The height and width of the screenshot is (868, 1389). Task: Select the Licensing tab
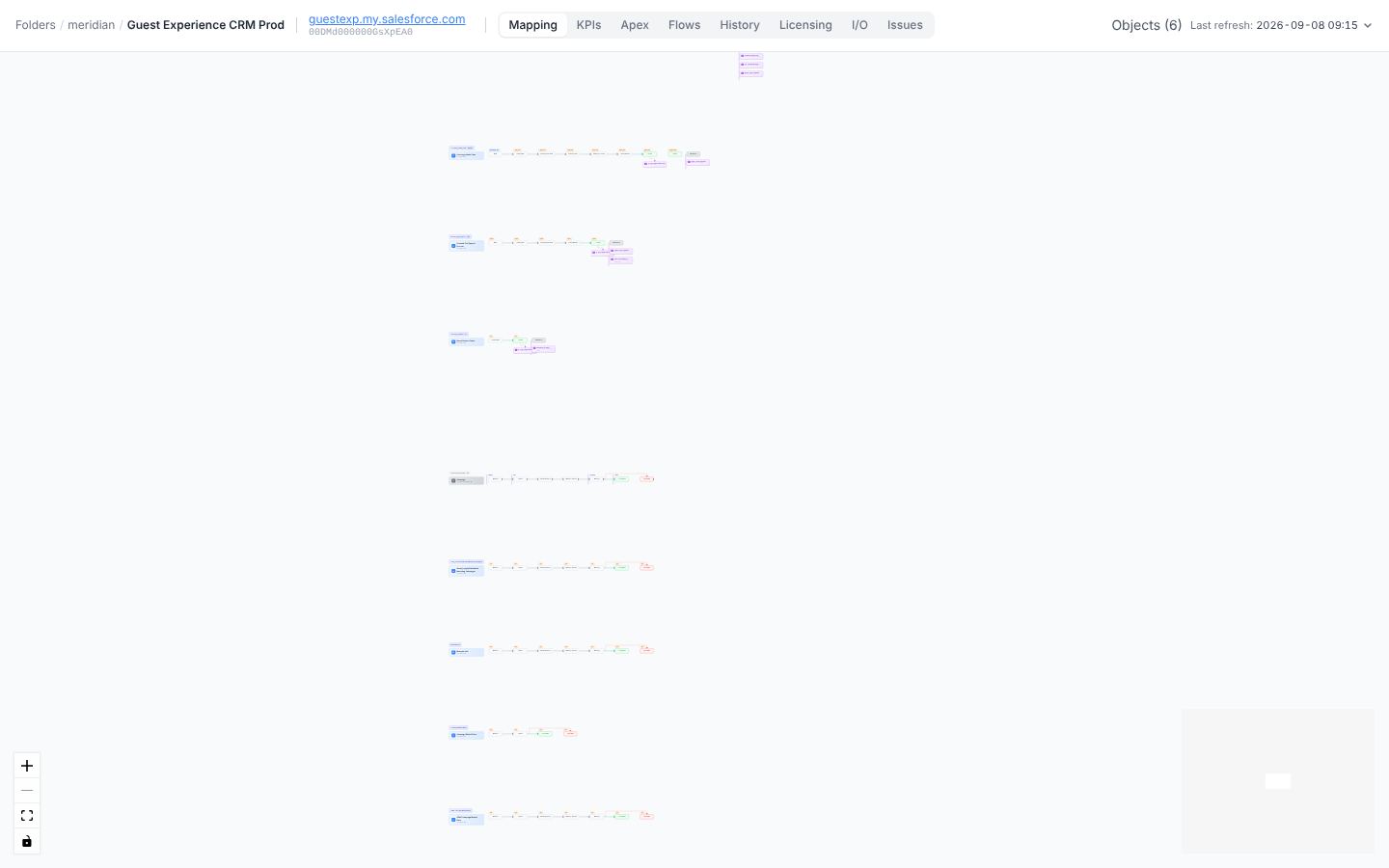[805, 25]
